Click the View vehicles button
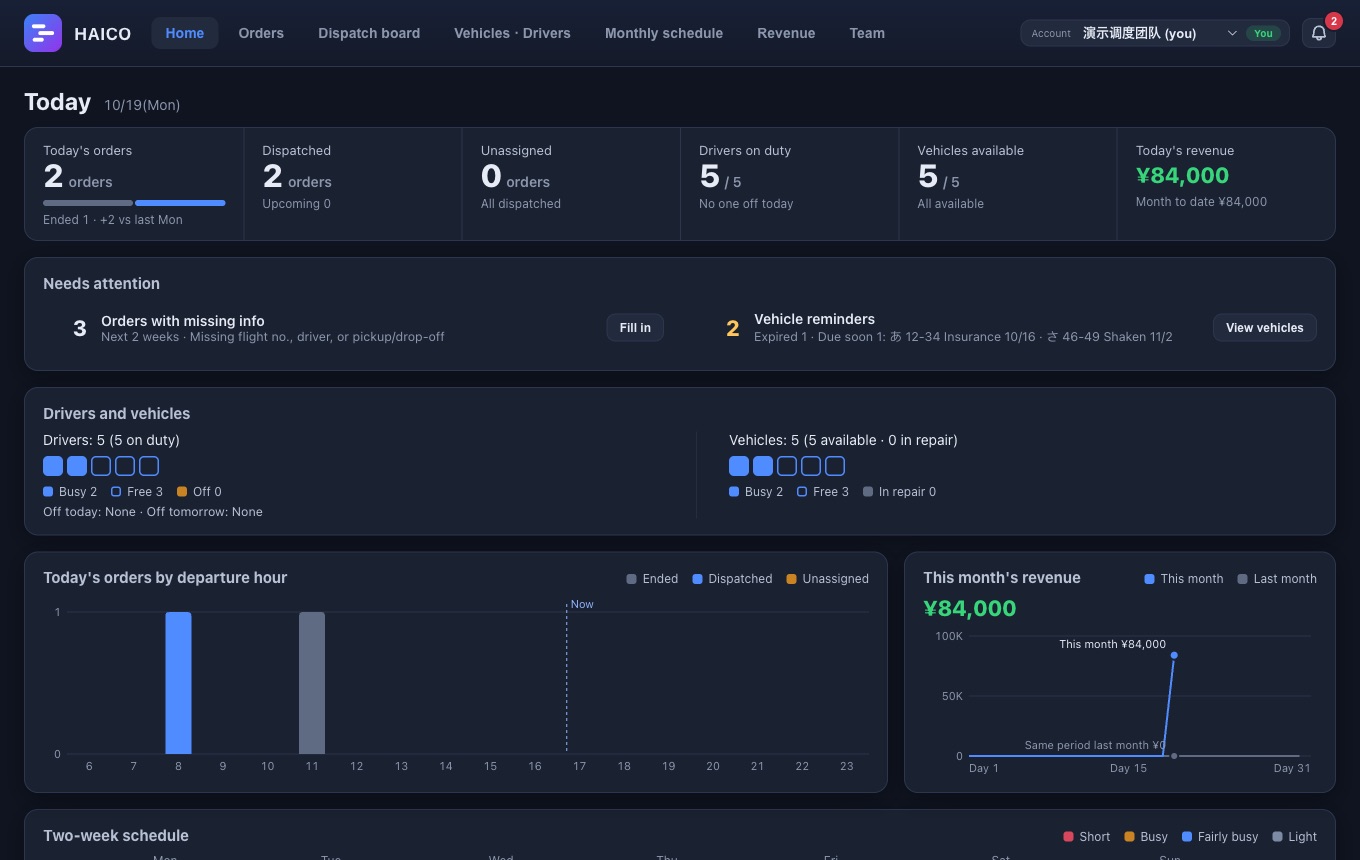The width and height of the screenshot is (1360, 860). point(1265,328)
